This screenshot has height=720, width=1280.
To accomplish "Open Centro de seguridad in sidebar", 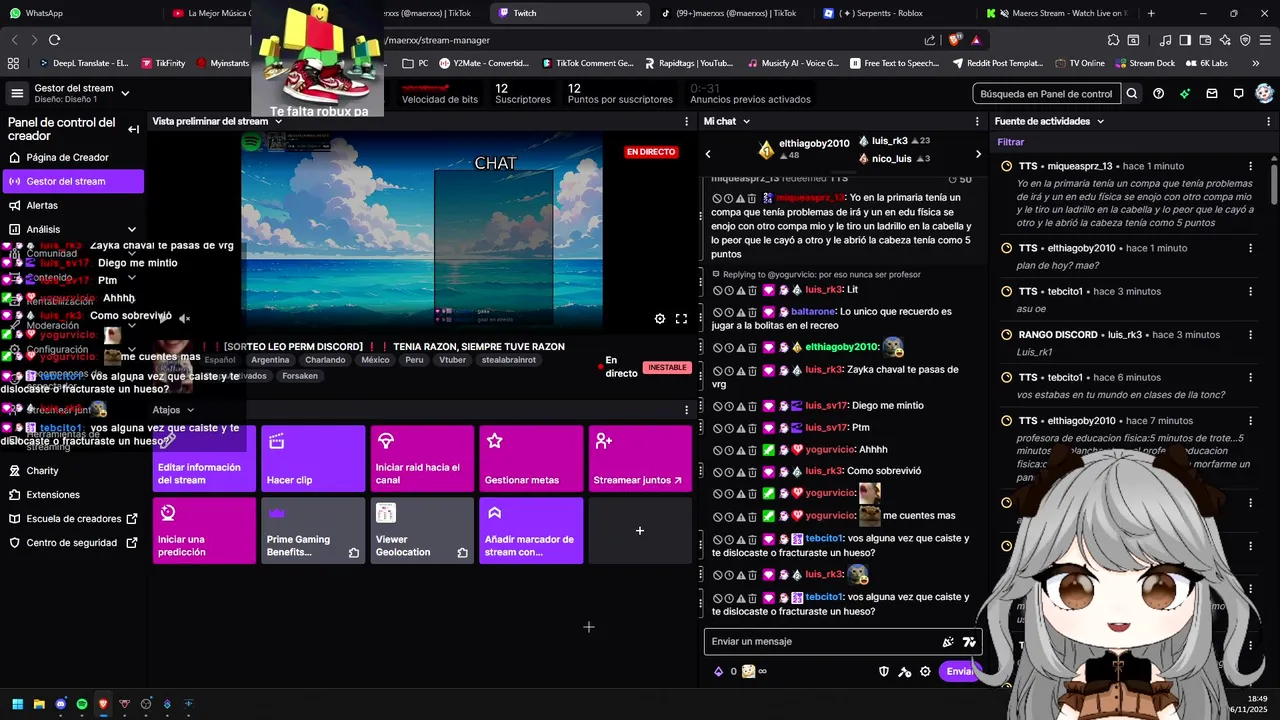I will (72, 543).
